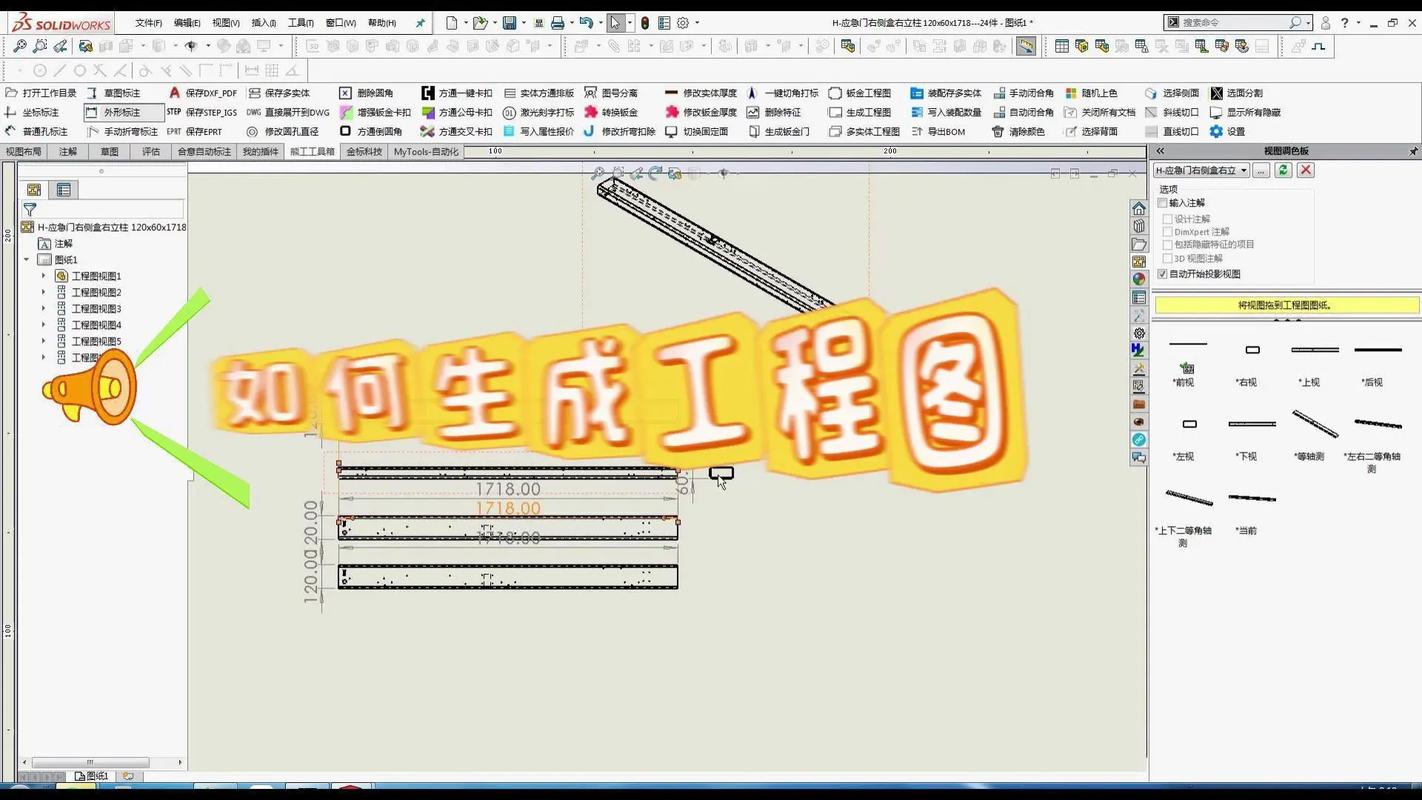1422x800 pixels.
Task: Click the refresh button in view palette
Action: [x=1282, y=170]
